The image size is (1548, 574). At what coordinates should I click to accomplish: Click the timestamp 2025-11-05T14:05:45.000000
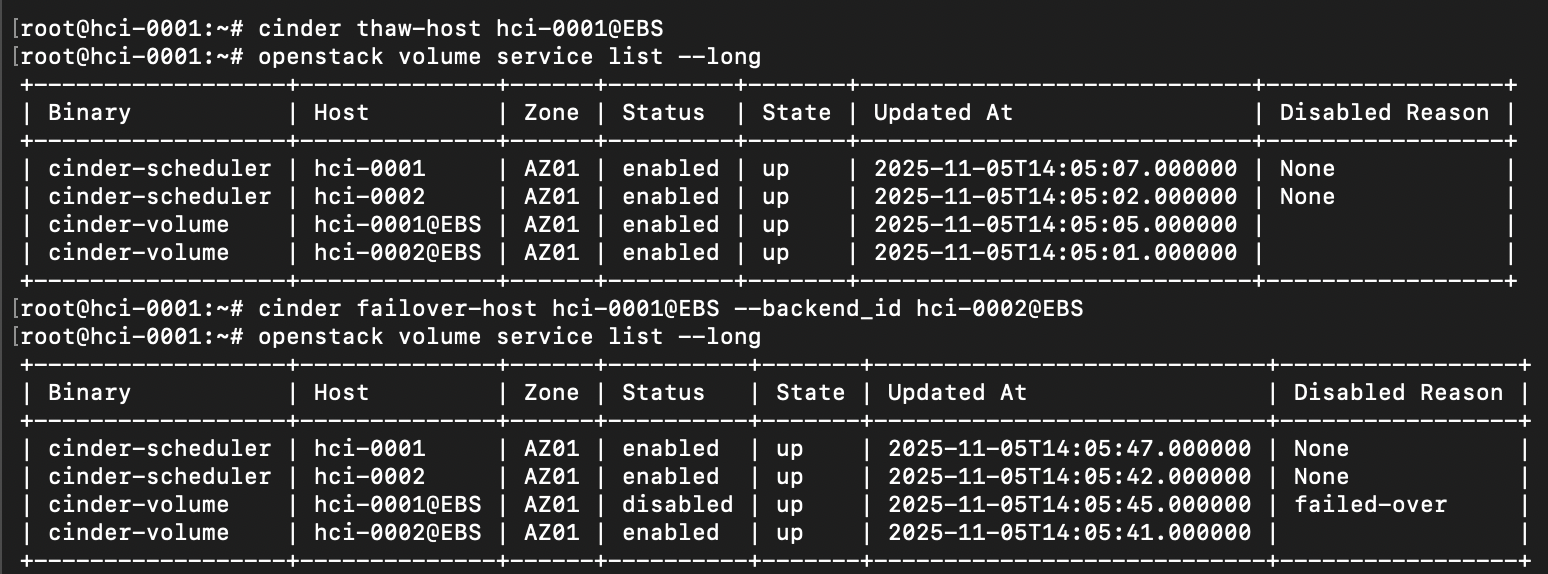point(1069,504)
